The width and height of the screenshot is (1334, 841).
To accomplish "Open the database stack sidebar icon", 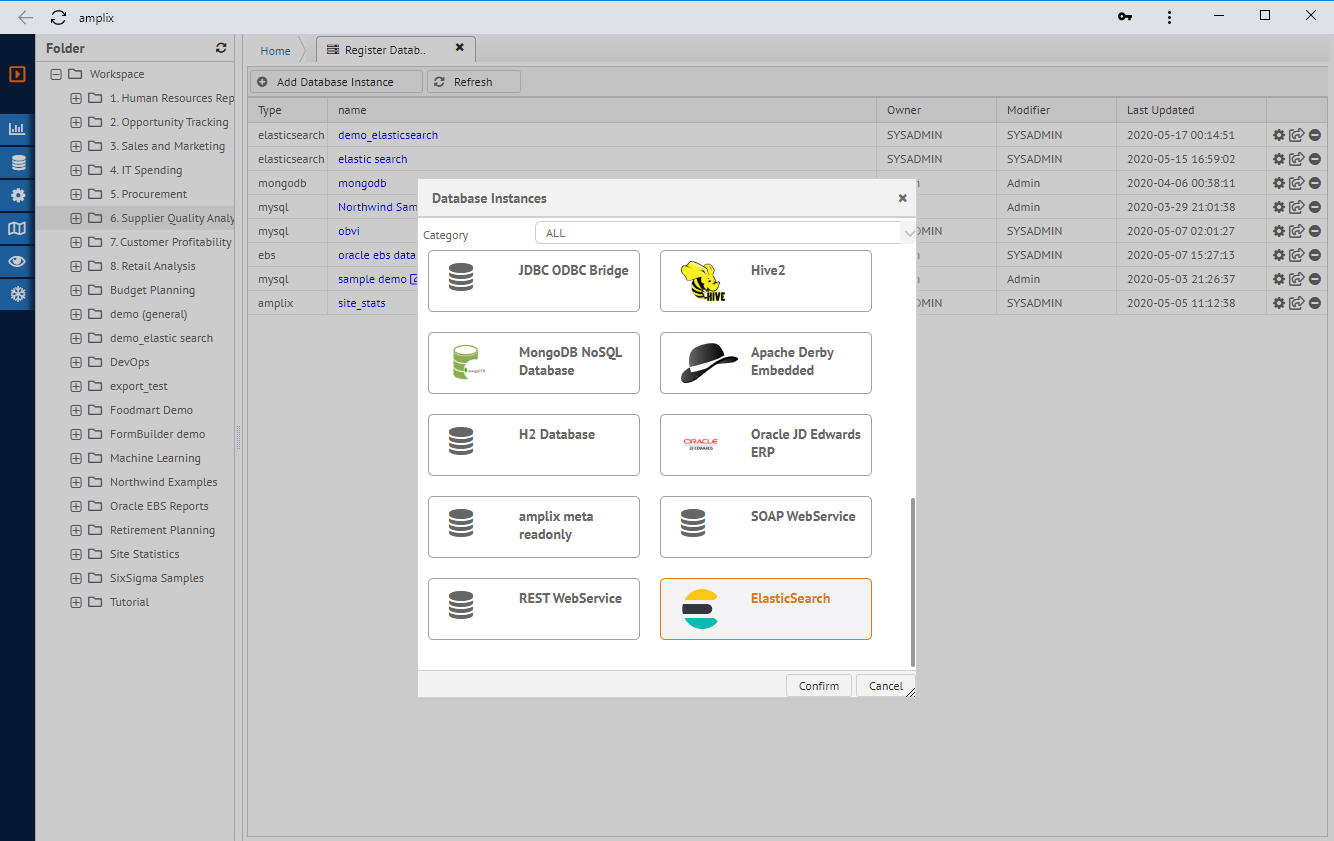I will [x=17, y=162].
